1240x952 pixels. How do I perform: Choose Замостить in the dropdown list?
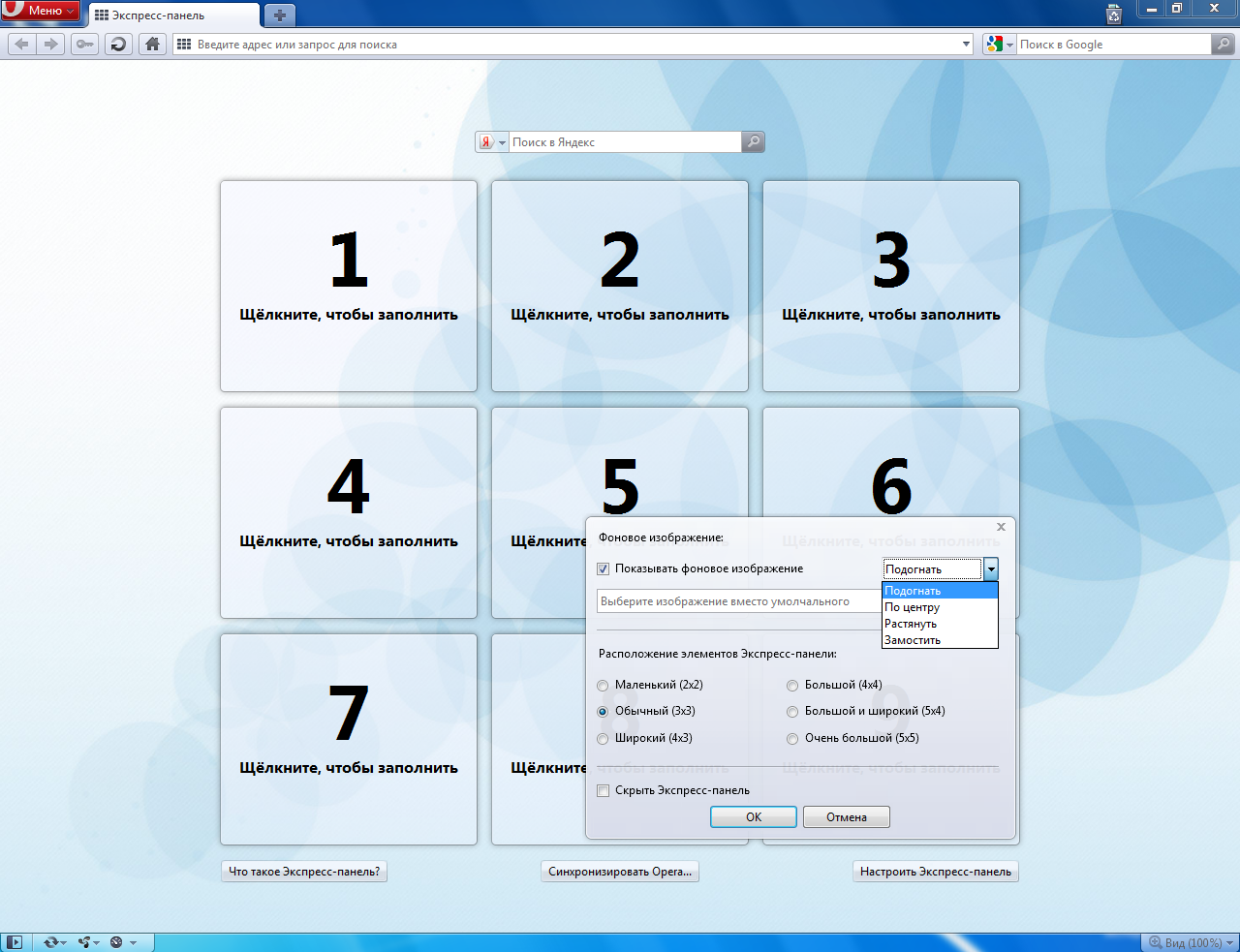tap(940, 640)
